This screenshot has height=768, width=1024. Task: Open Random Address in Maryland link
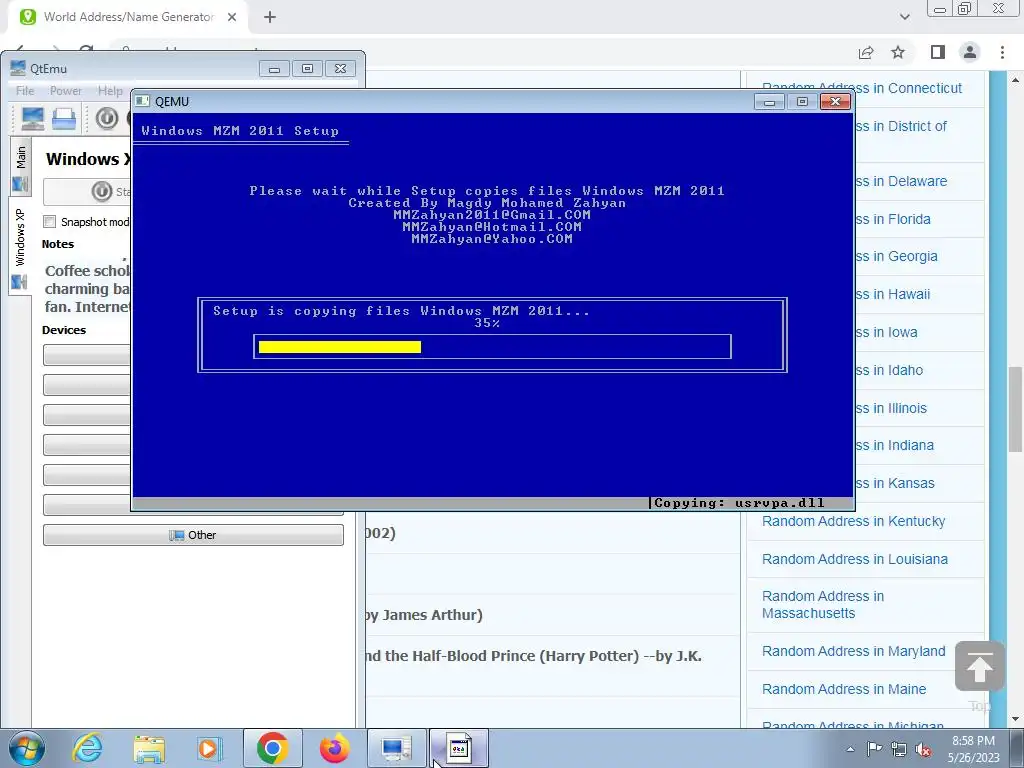coord(854,651)
